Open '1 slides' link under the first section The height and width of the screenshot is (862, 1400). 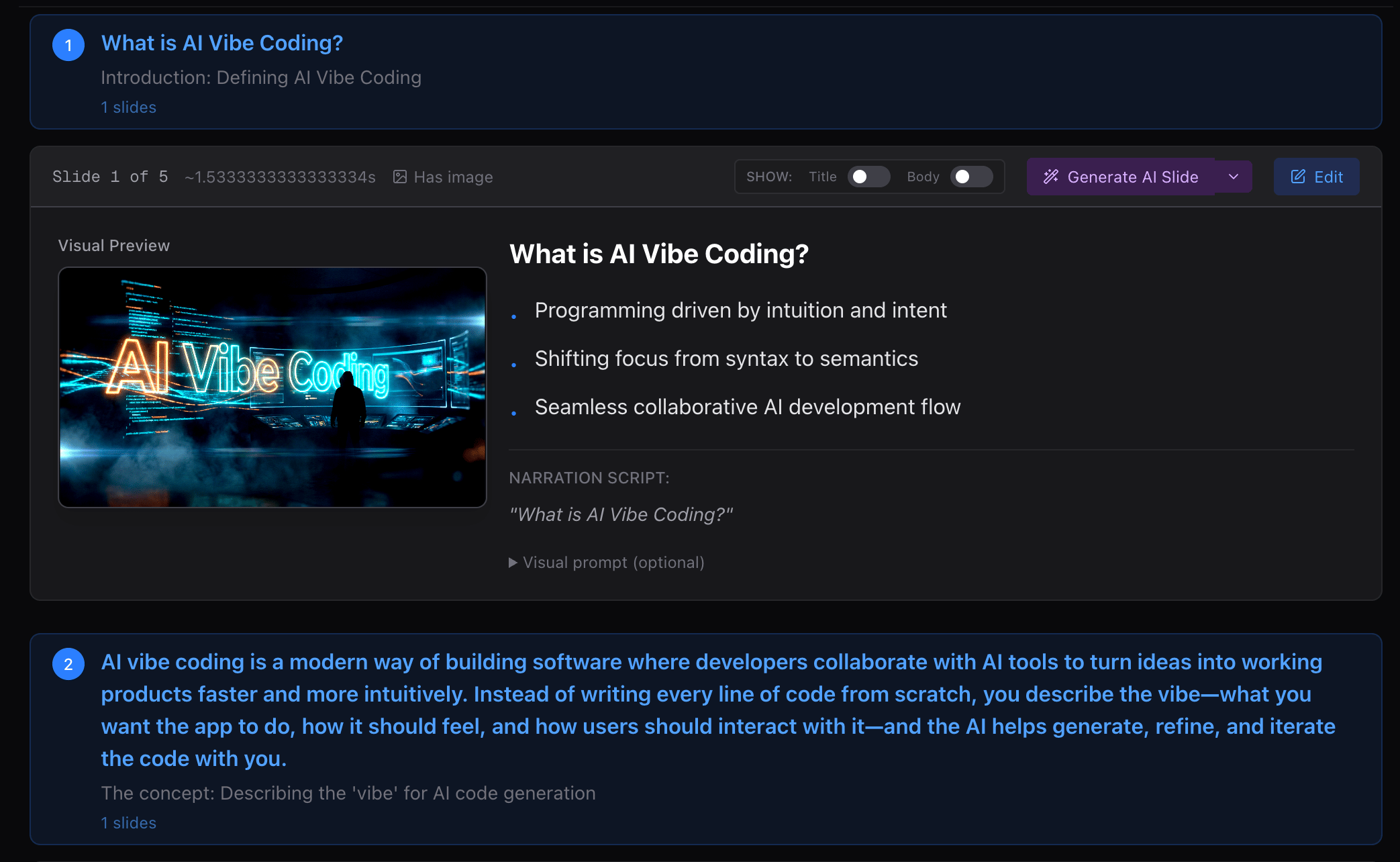click(x=128, y=107)
